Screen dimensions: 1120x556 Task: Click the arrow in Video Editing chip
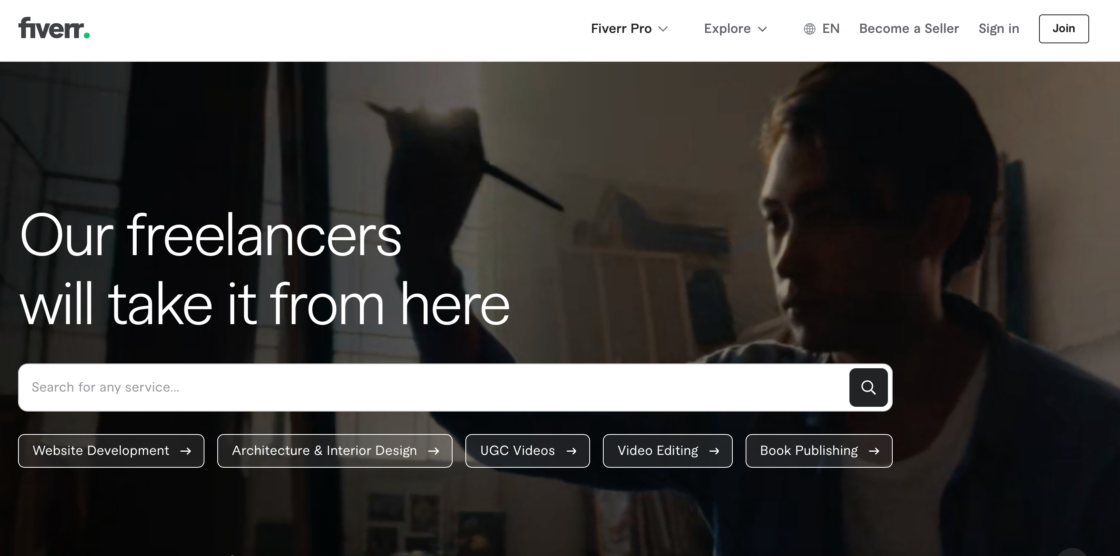pyautogui.click(x=714, y=451)
